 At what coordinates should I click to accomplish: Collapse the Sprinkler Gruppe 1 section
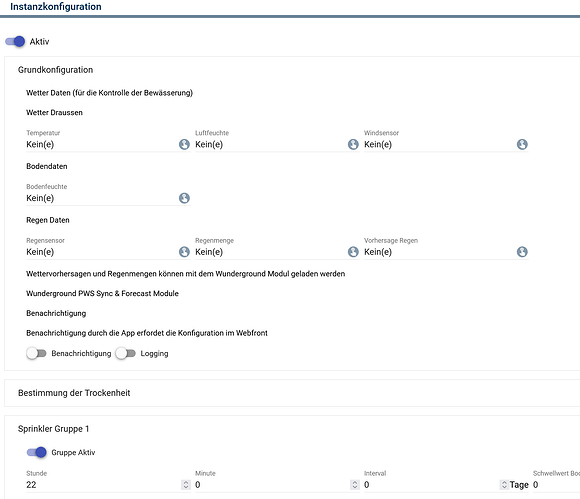coord(54,429)
